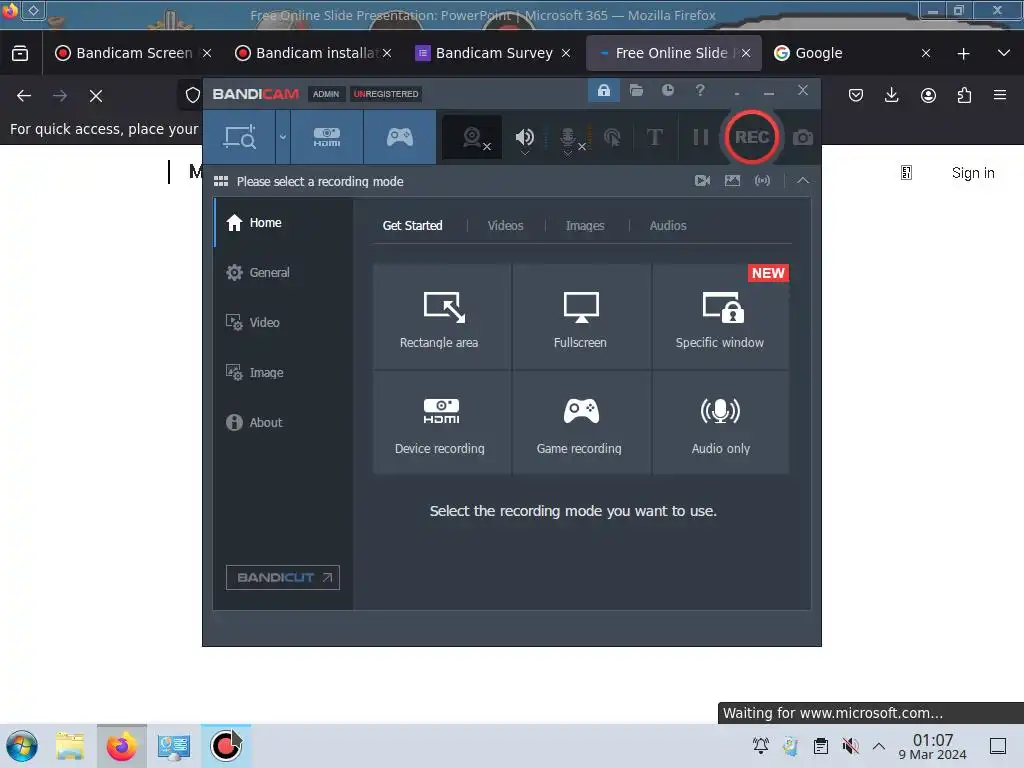1024x768 pixels.
Task: Open a new Firefox tab
Action: point(963,54)
